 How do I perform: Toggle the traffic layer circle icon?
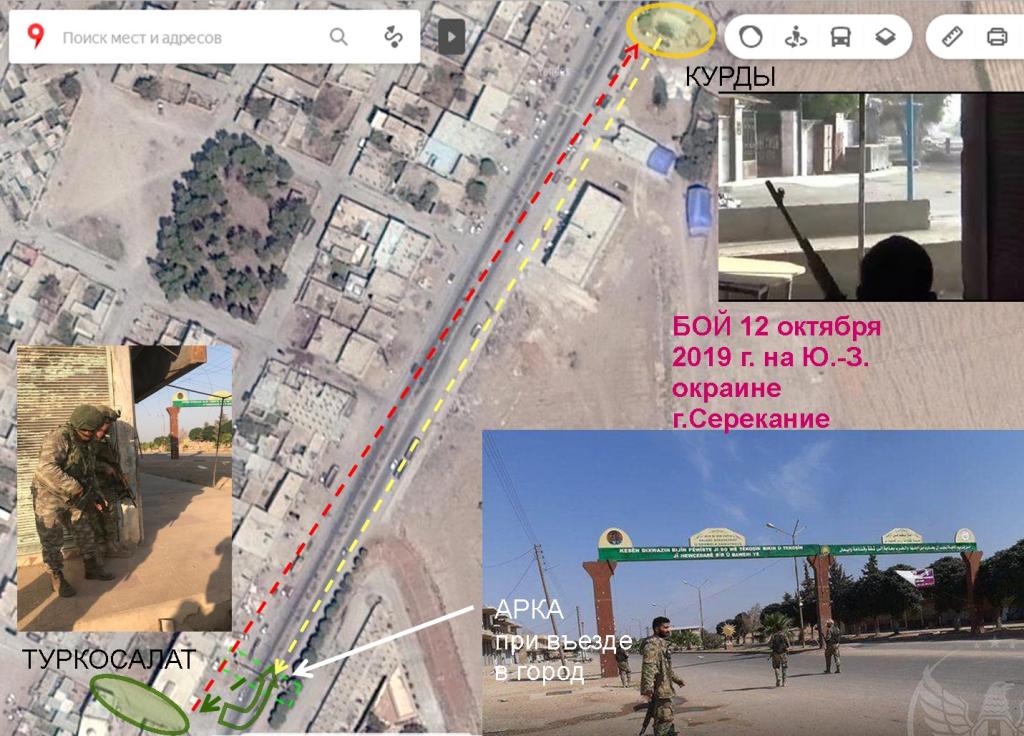coord(751,38)
